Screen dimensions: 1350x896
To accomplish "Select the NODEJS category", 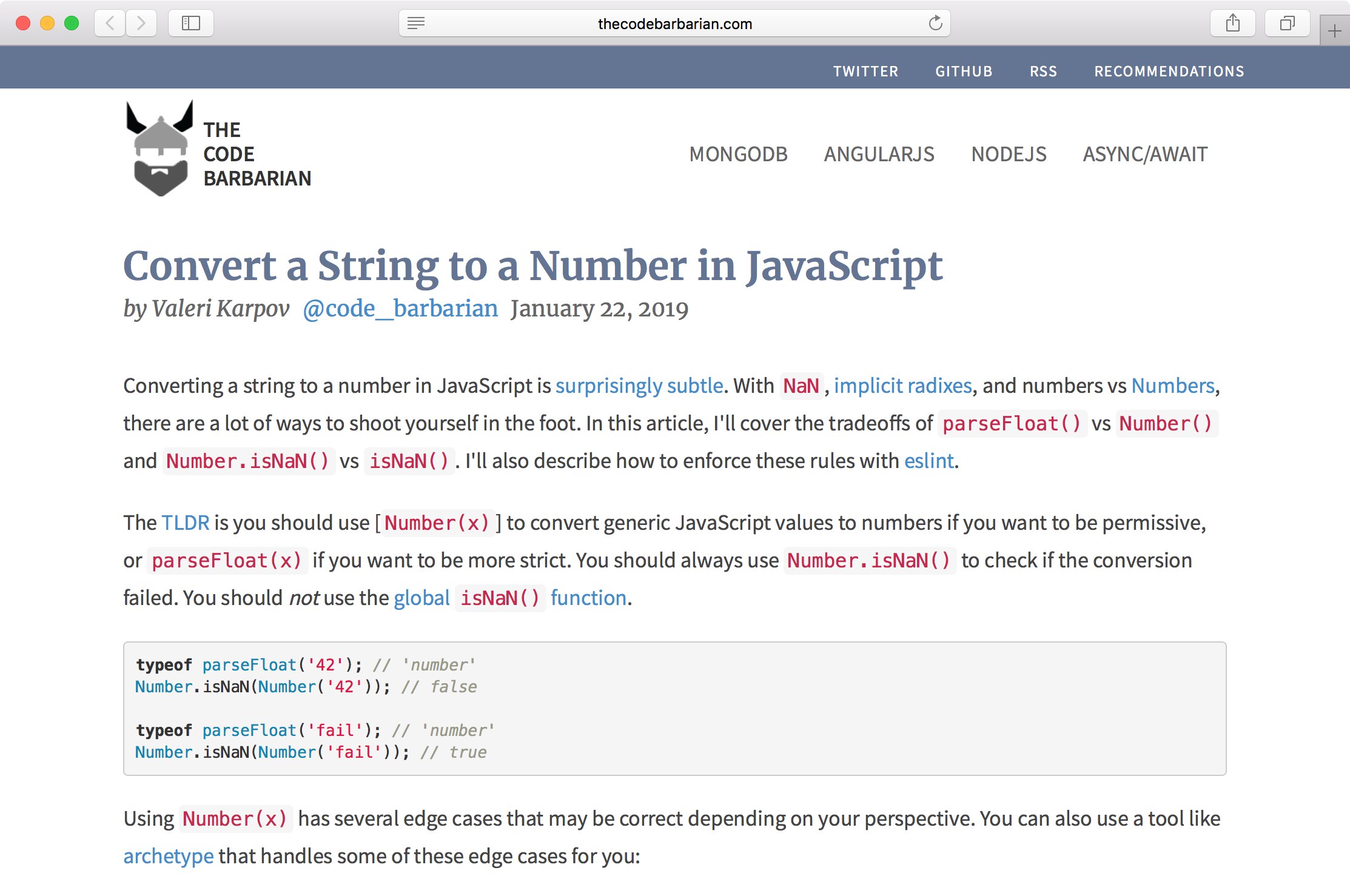I will click(x=1009, y=154).
